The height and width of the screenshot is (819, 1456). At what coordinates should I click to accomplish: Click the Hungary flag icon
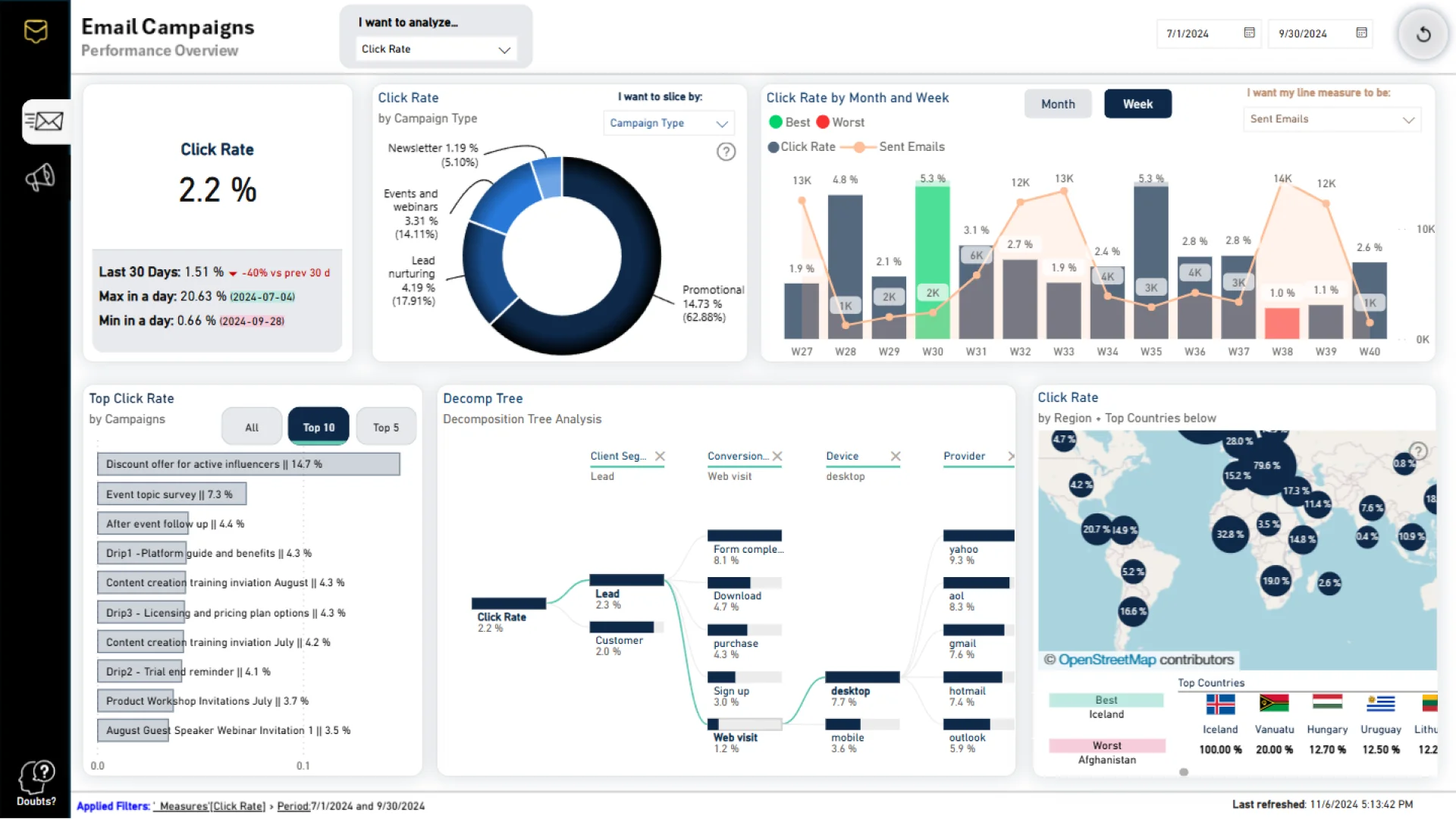click(x=1327, y=702)
